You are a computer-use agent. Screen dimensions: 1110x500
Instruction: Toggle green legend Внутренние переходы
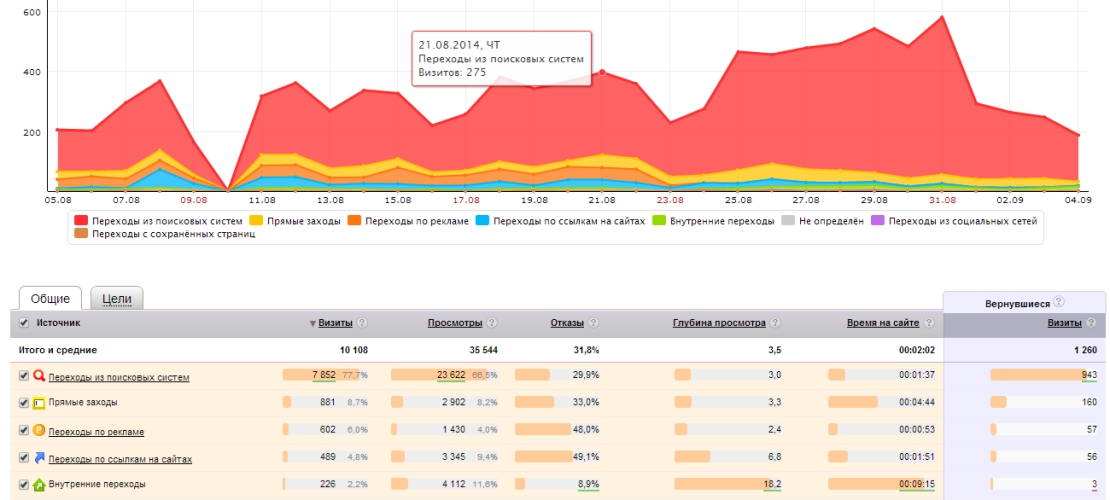715,222
